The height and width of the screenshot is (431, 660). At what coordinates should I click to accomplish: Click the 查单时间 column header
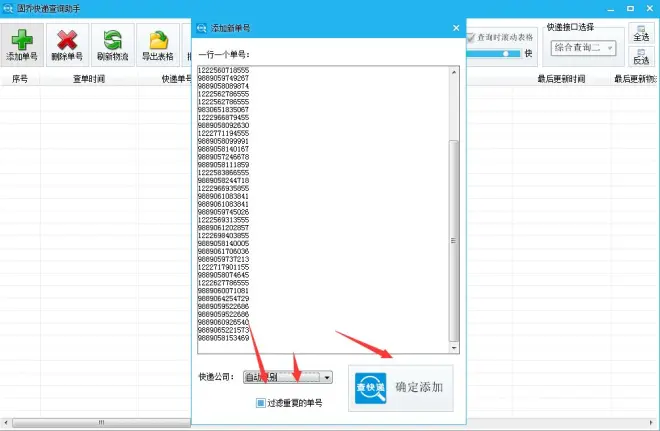(x=88, y=78)
